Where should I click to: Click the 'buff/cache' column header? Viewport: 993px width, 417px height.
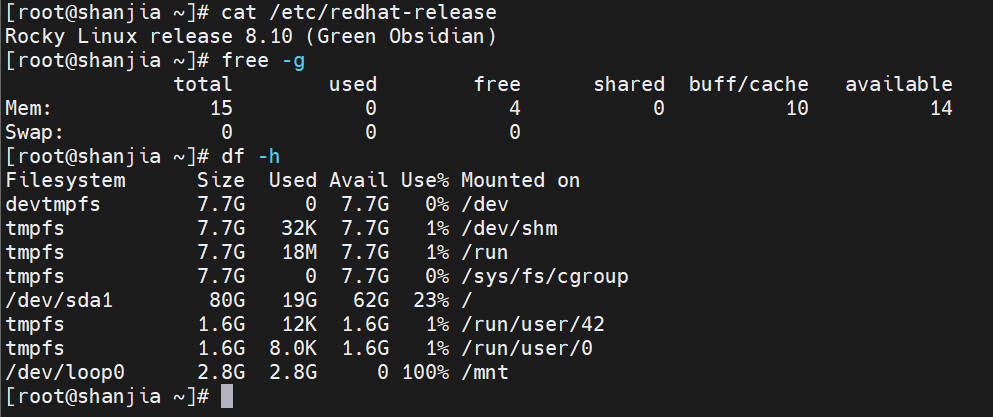[x=748, y=85]
